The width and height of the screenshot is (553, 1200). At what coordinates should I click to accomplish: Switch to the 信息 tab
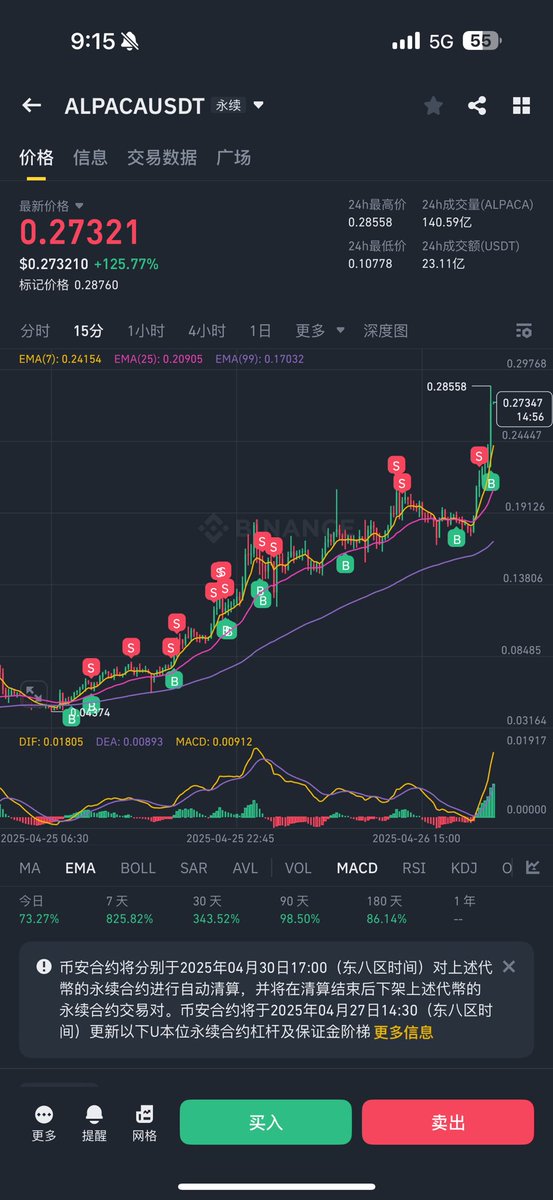coord(90,157)
